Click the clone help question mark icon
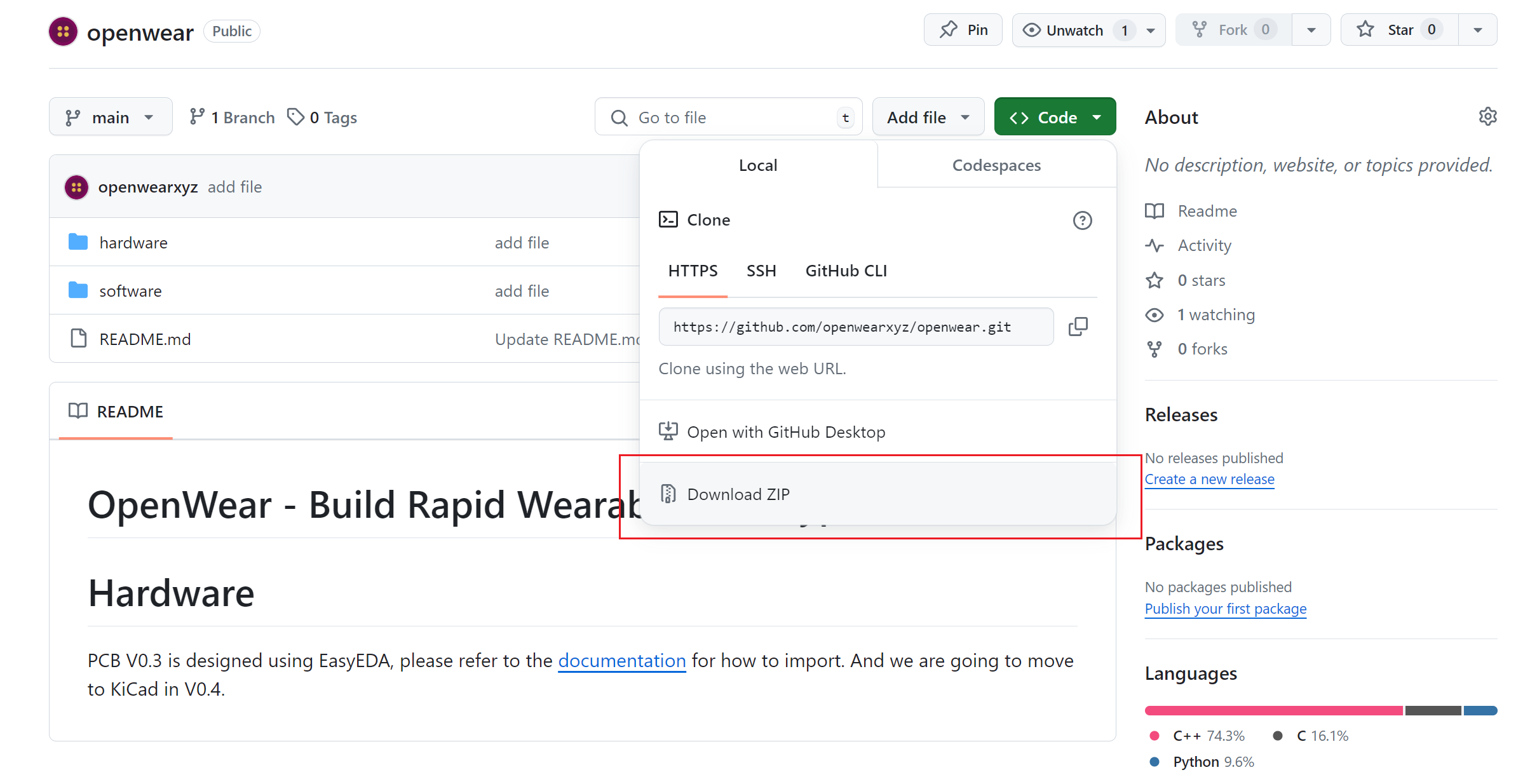Image resolution: width=1537 pixels, height=784 pixels. click(1082, 220)
